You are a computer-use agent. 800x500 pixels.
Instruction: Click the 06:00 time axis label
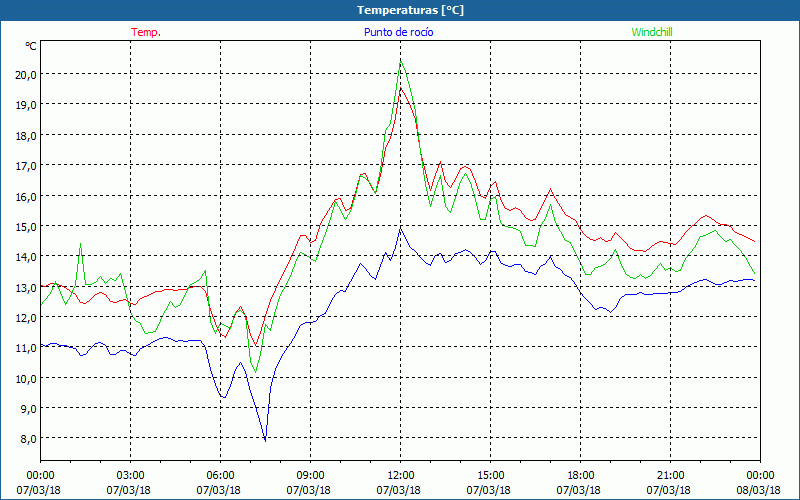220,475
